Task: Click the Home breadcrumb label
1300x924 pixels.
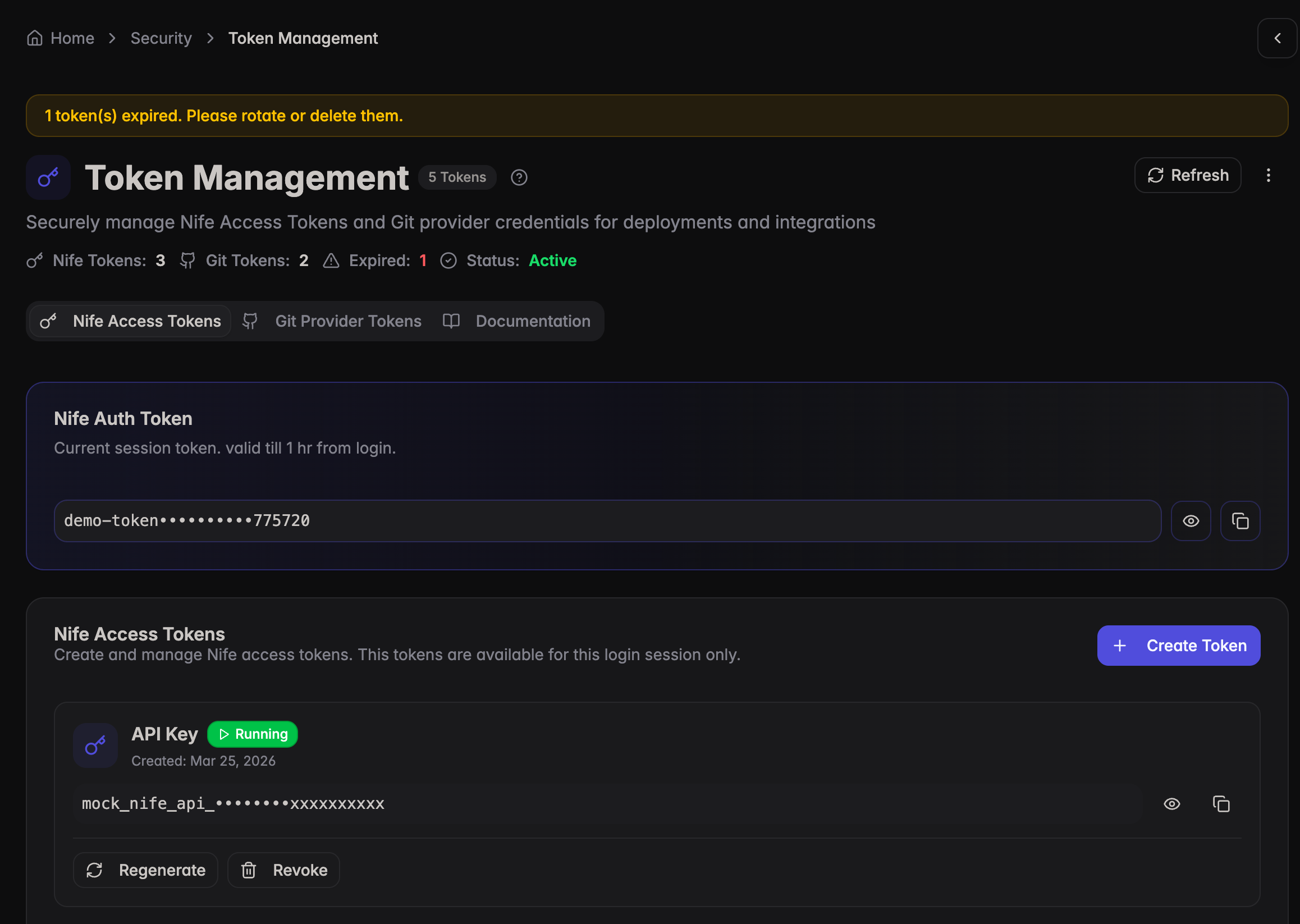Action: pyautogui.click(x=72, y=38)
